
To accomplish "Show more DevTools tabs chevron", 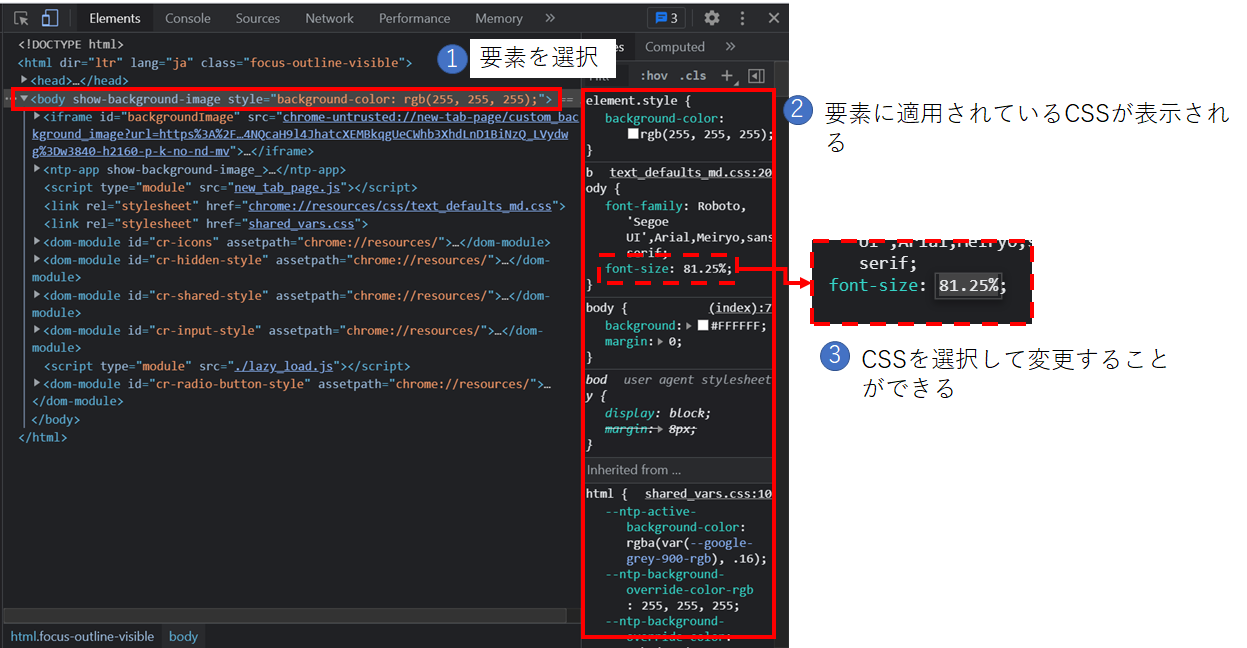I will point(550,18).
